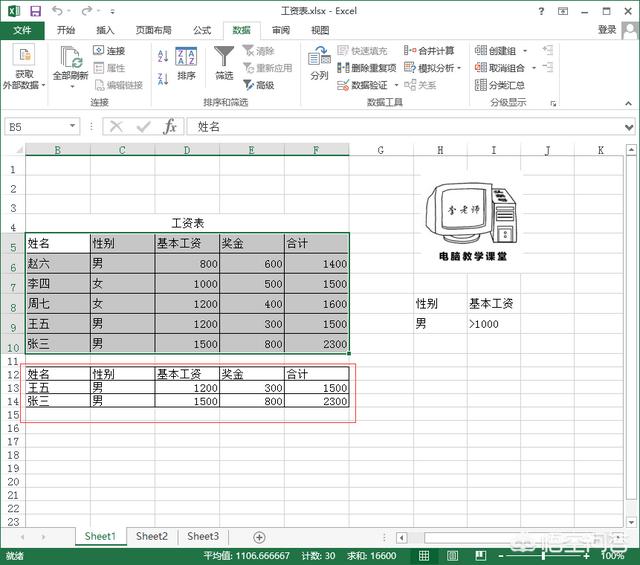640x565 pixels.
Task: Click the Undo arrow icon
Action: click(57, 11)
